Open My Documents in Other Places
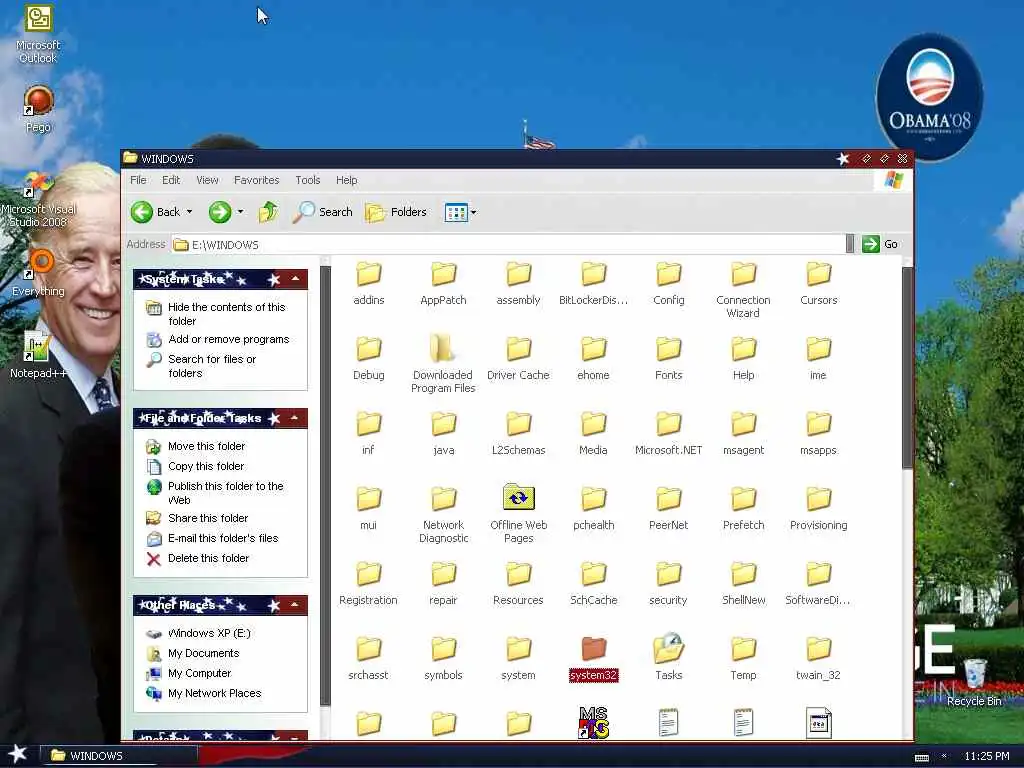 click(x=203, y=653)
